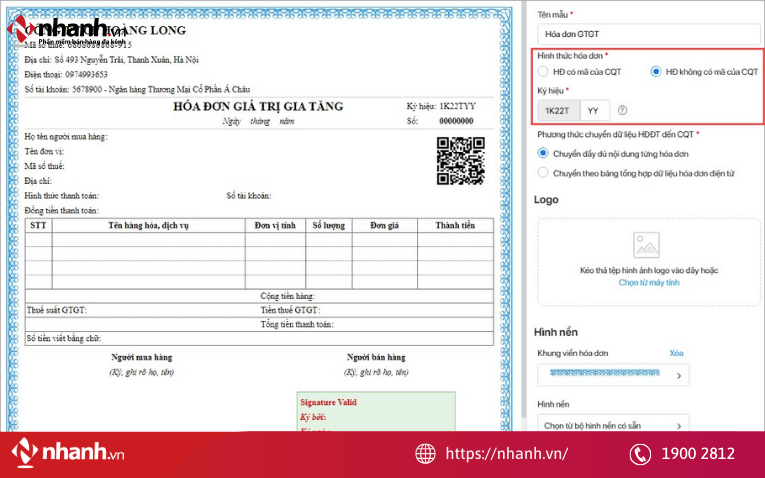The image size is (765, 478).
Task: Click Điện thoại: 0974993653 line
Action: (x=66, y=75)
